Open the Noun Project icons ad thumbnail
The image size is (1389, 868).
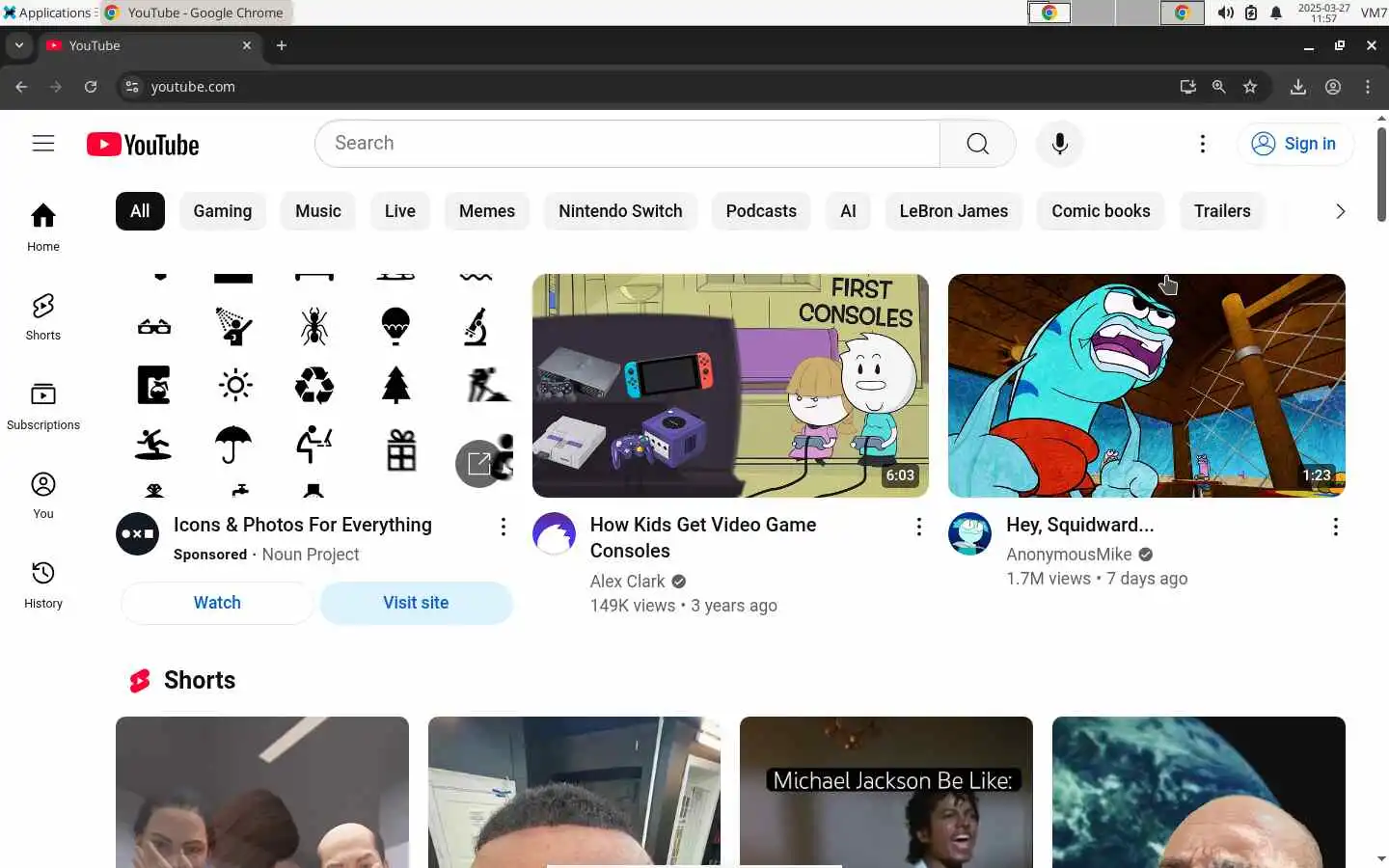click(313, 386)
